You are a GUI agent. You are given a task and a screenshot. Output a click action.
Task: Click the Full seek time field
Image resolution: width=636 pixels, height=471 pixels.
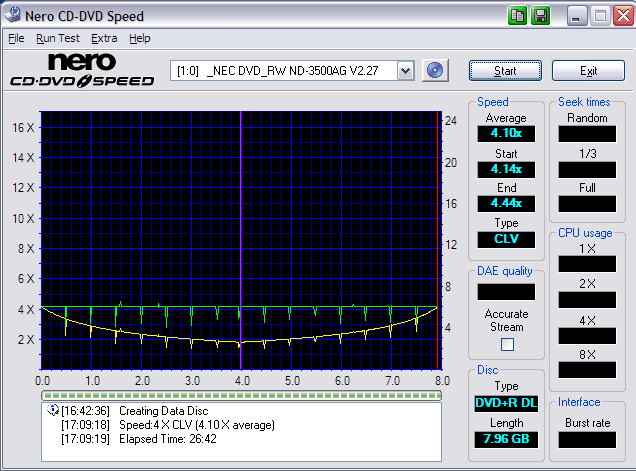point(587,204)
